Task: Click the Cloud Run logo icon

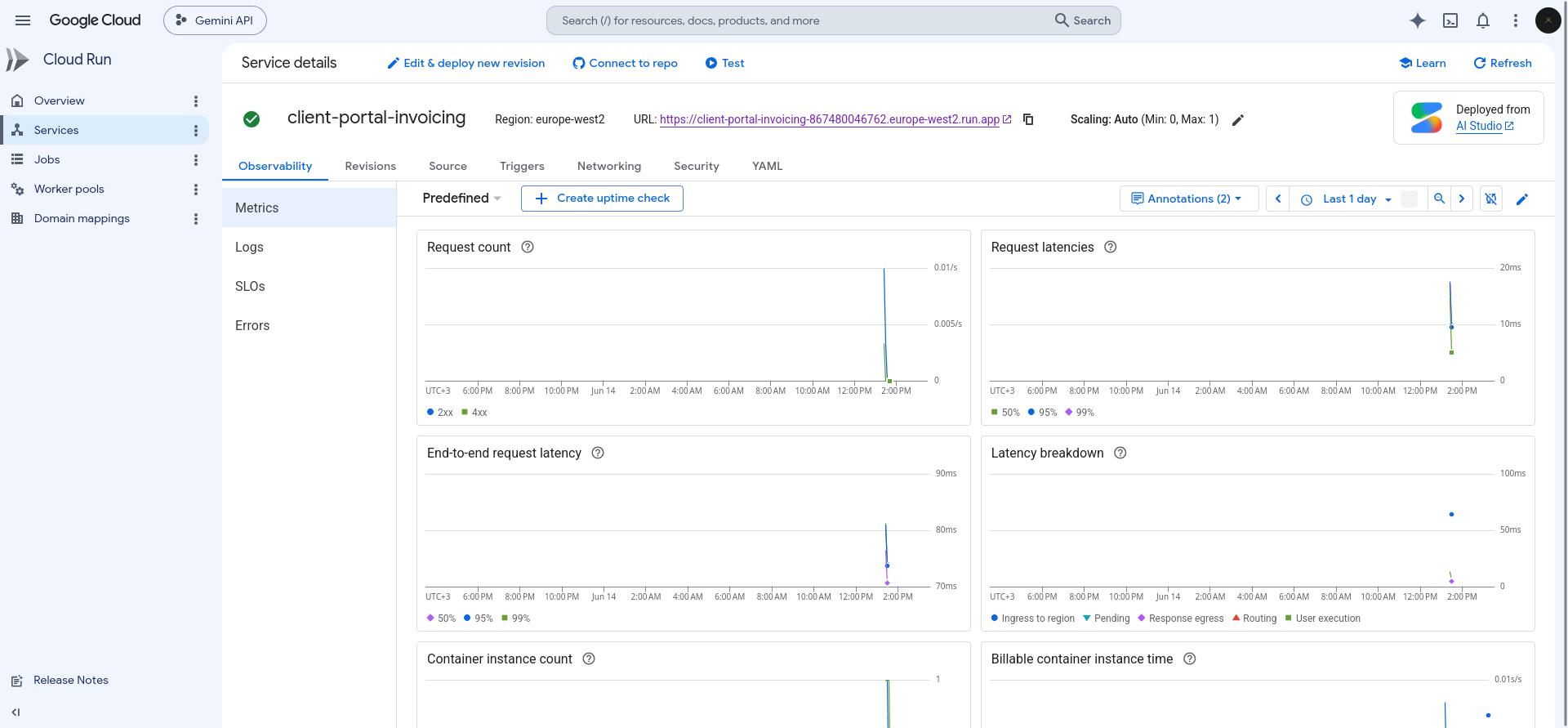Action: click(x=17, y=60)
